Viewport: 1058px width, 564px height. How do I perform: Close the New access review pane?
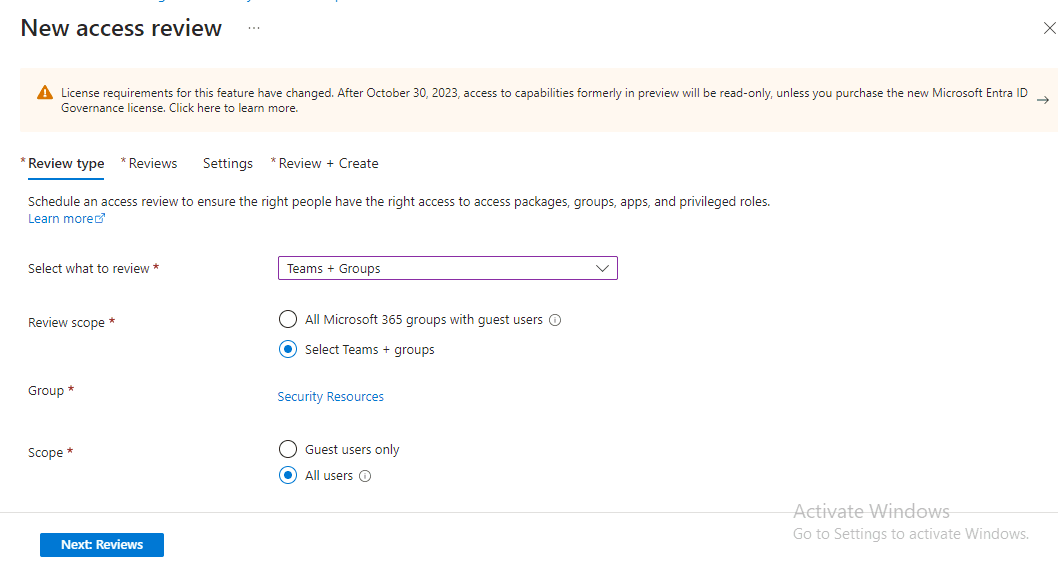[x=1048, y=29]
